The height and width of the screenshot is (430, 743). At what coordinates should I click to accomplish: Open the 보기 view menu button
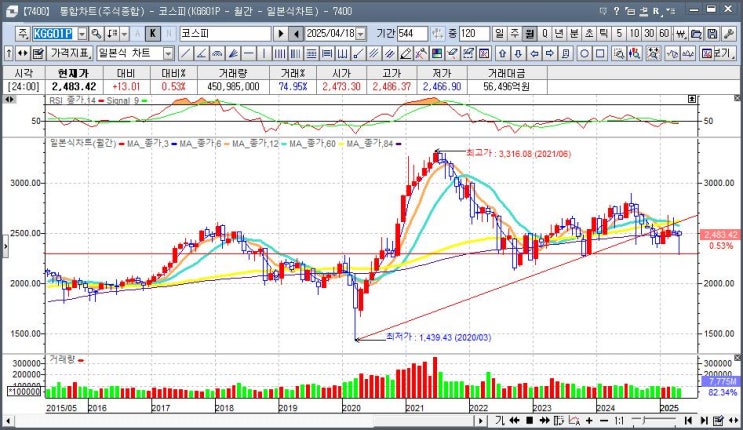click(x=716, y=54)
